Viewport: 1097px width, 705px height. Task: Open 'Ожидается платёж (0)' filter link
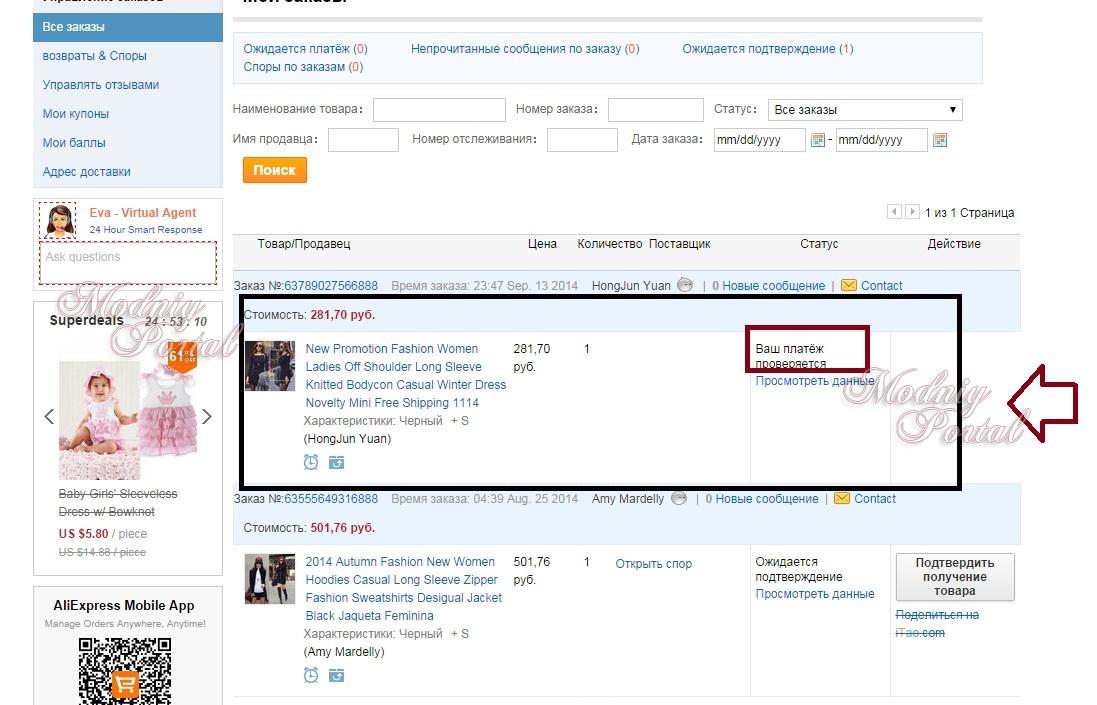point(305,49)
